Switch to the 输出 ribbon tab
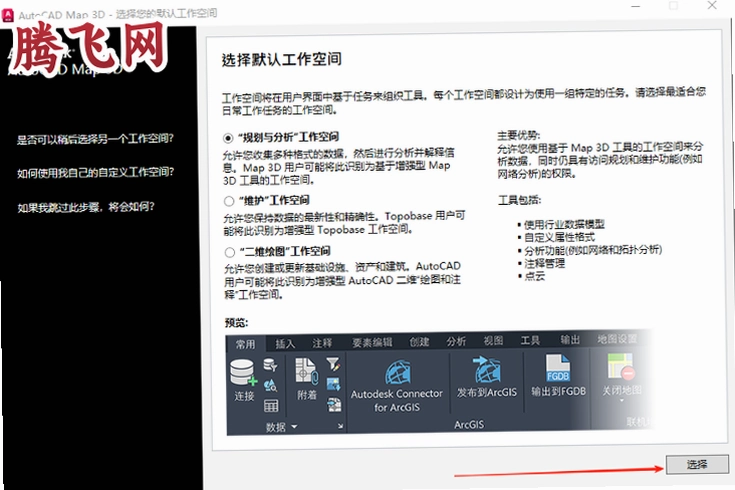This screenshot has height=490, width=735. (570, 339)
